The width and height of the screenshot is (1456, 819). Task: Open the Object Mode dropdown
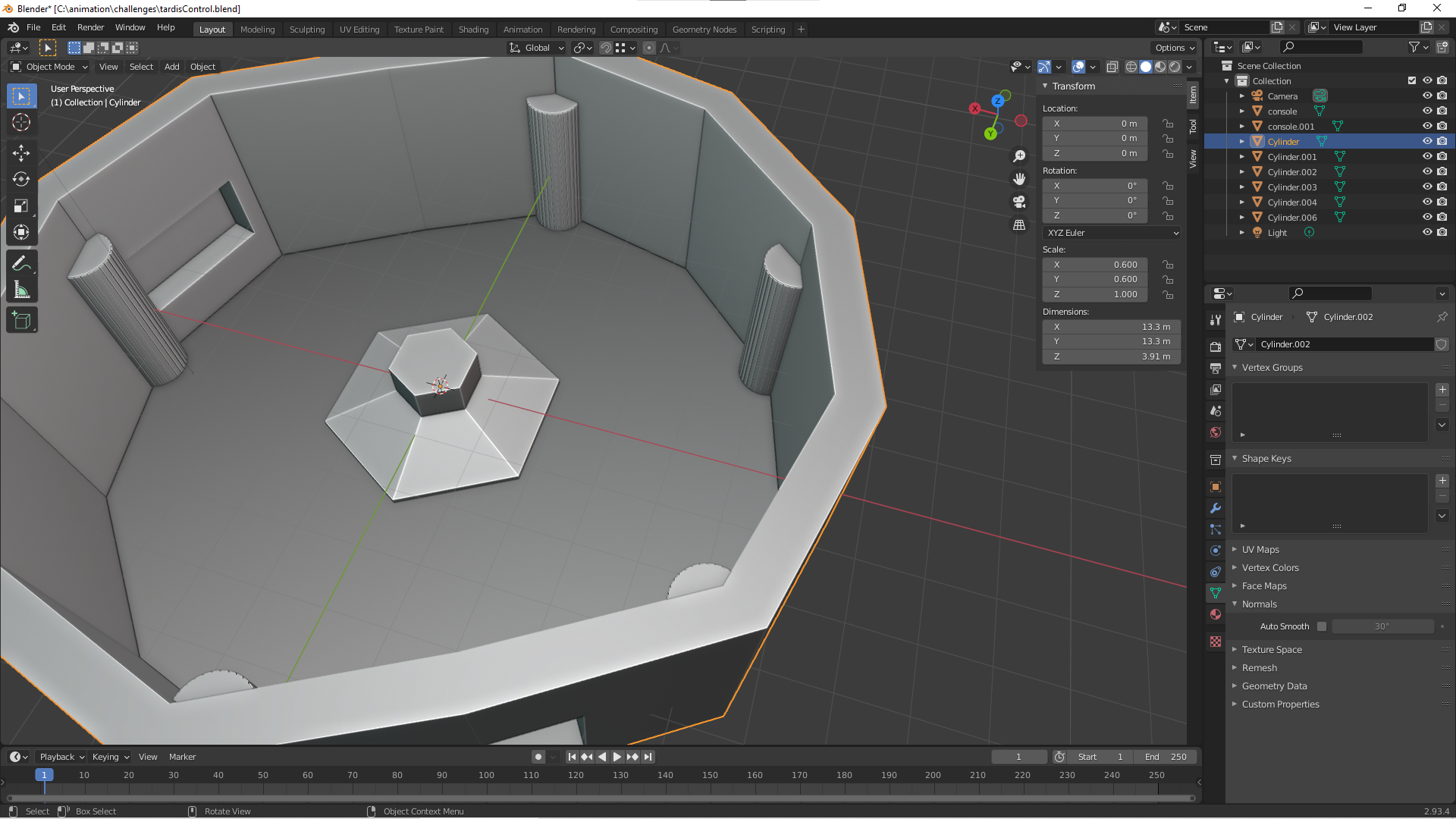pyautogui.click(x=50, y=67)
